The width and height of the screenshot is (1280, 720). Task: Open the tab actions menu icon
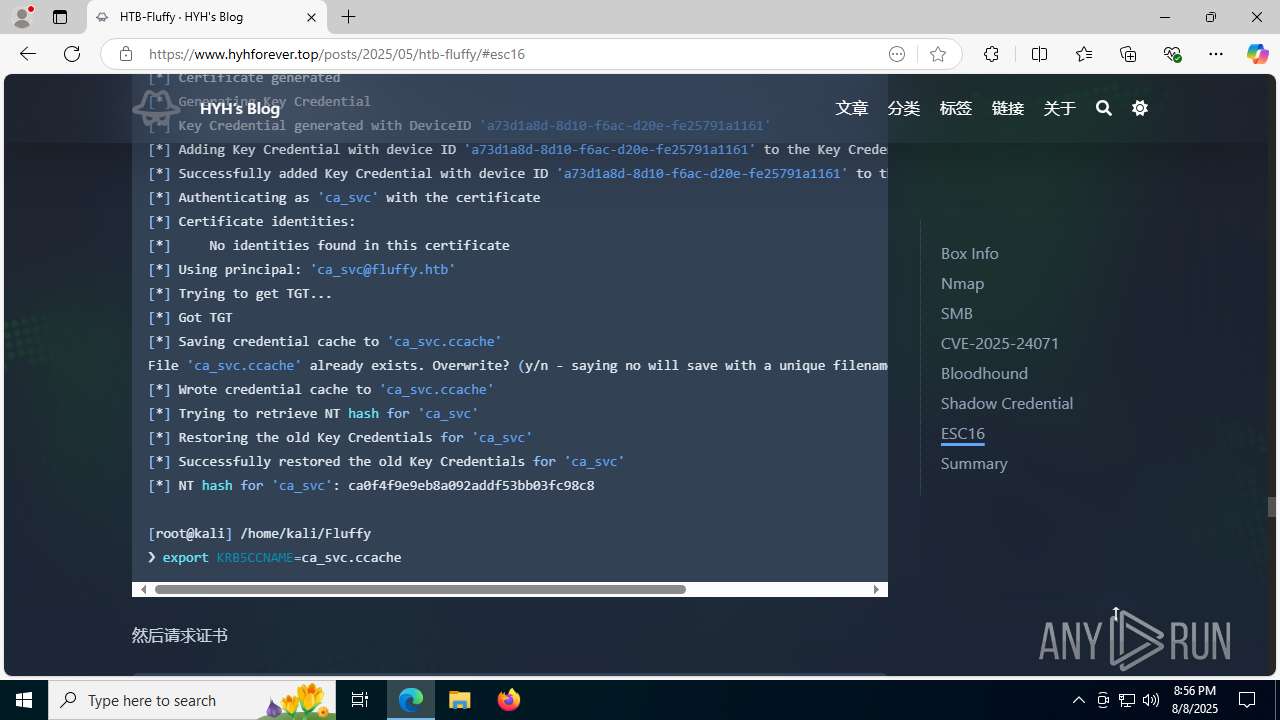coord(60,17)
